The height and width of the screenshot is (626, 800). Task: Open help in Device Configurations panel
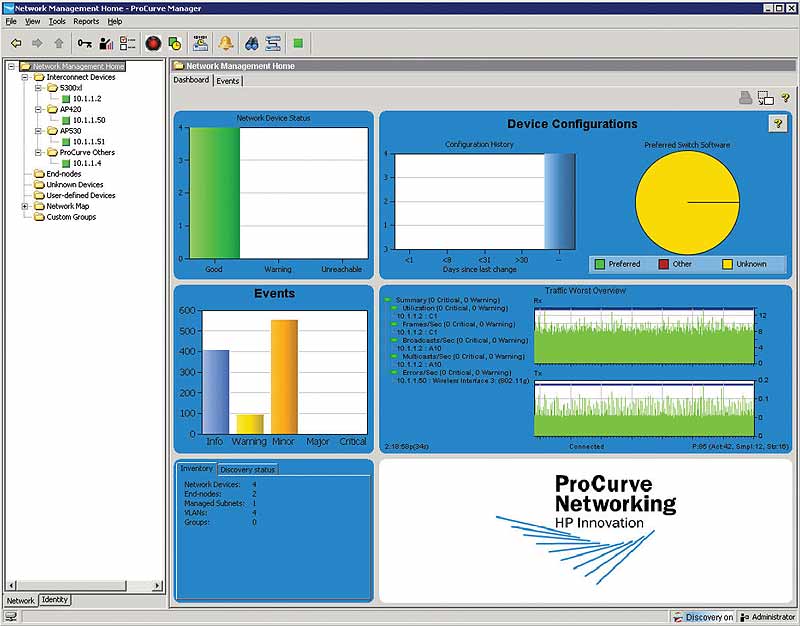pyautogui.click(x=776, y=123)
